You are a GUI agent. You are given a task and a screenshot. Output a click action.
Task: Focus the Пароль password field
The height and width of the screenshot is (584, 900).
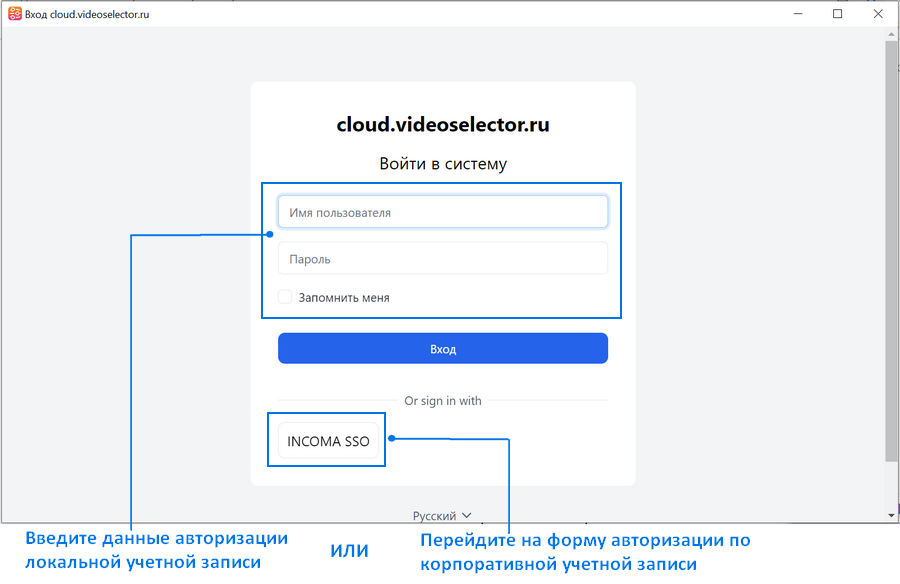coord(443,258)
